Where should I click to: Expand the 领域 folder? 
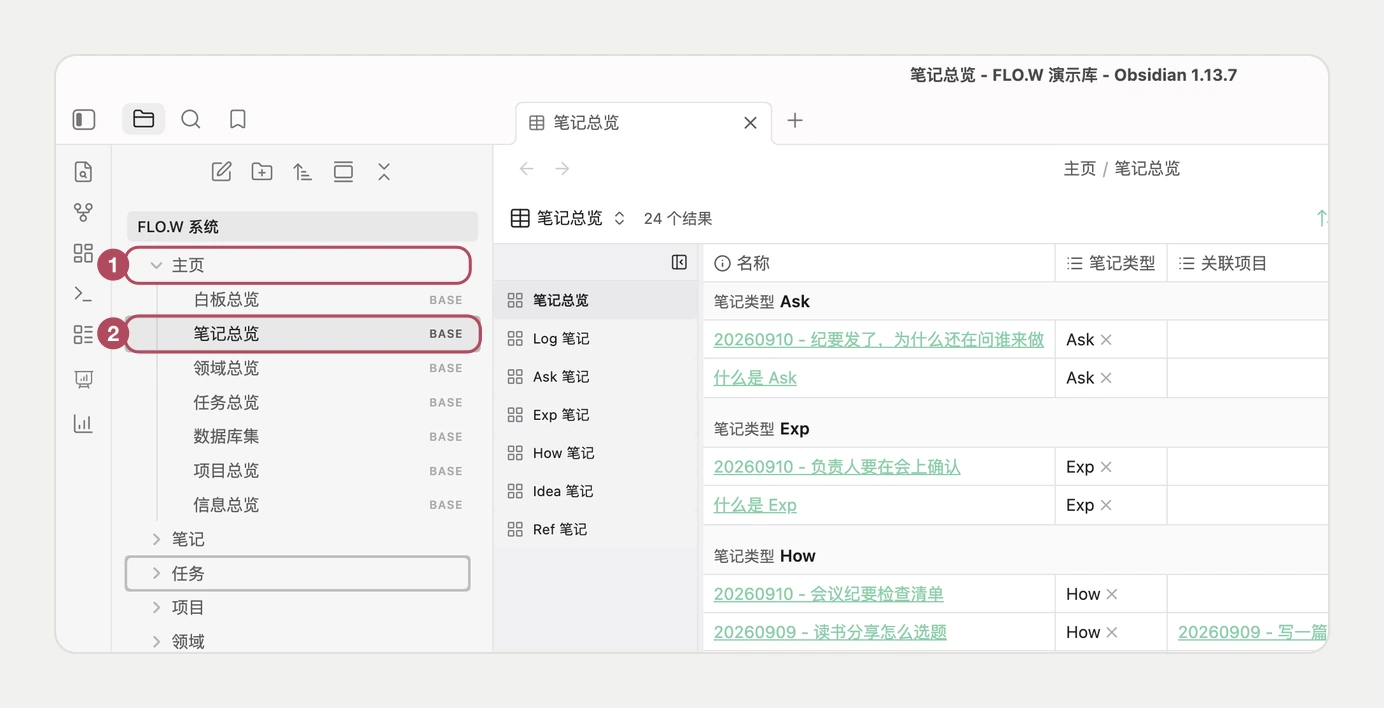[x=156, y=641]
